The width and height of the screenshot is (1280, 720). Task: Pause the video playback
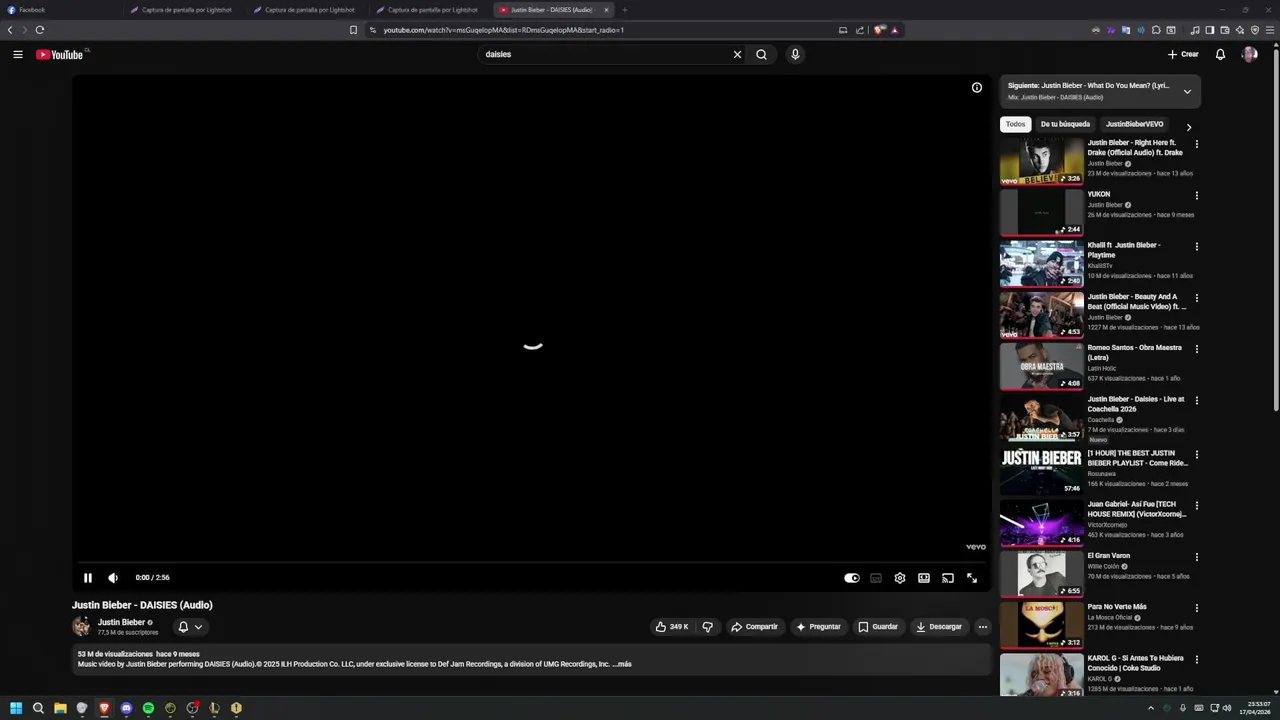pos(87,577)
